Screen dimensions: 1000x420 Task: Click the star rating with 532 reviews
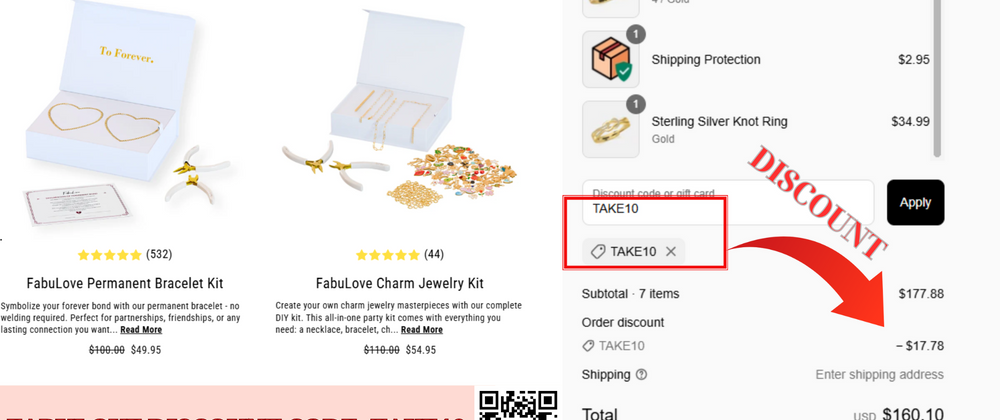click(x=109, y=254)
